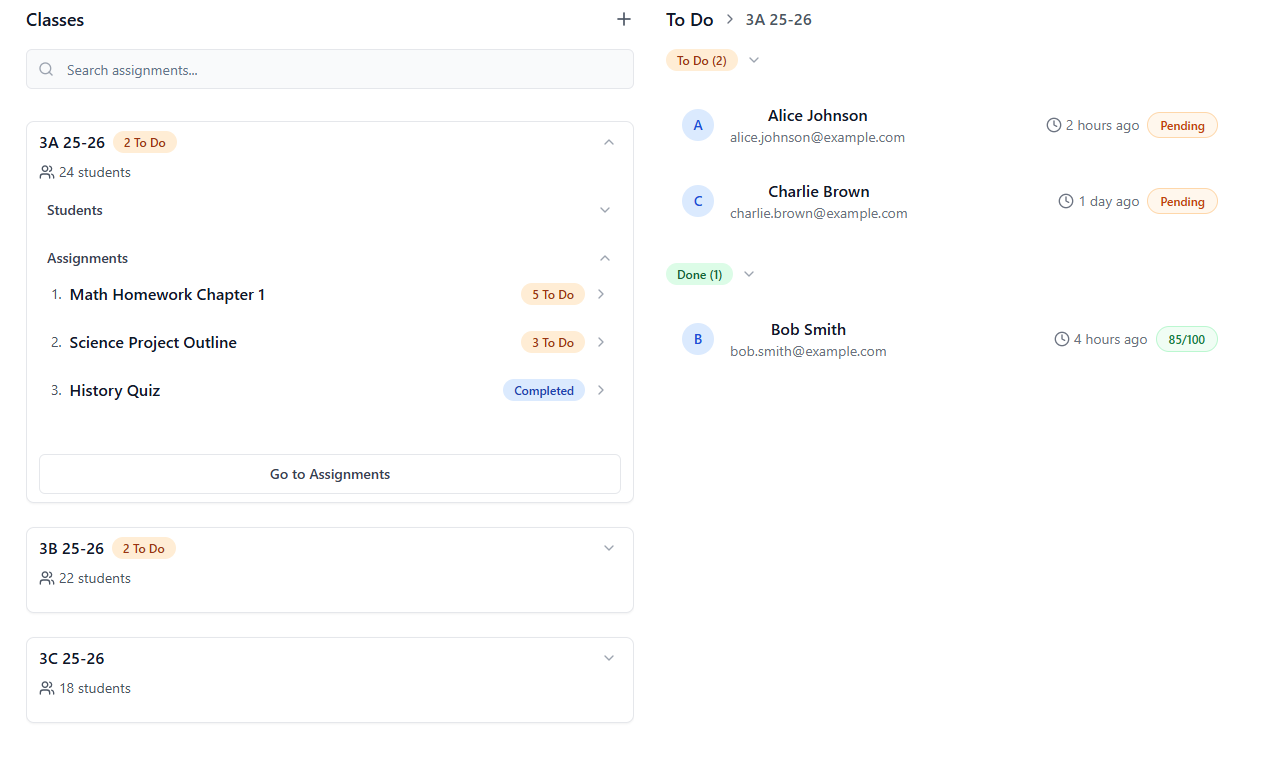Click the Go to Assignments button
The height and width of the screenshot is (761, 1282).
(x=329, y=473)
